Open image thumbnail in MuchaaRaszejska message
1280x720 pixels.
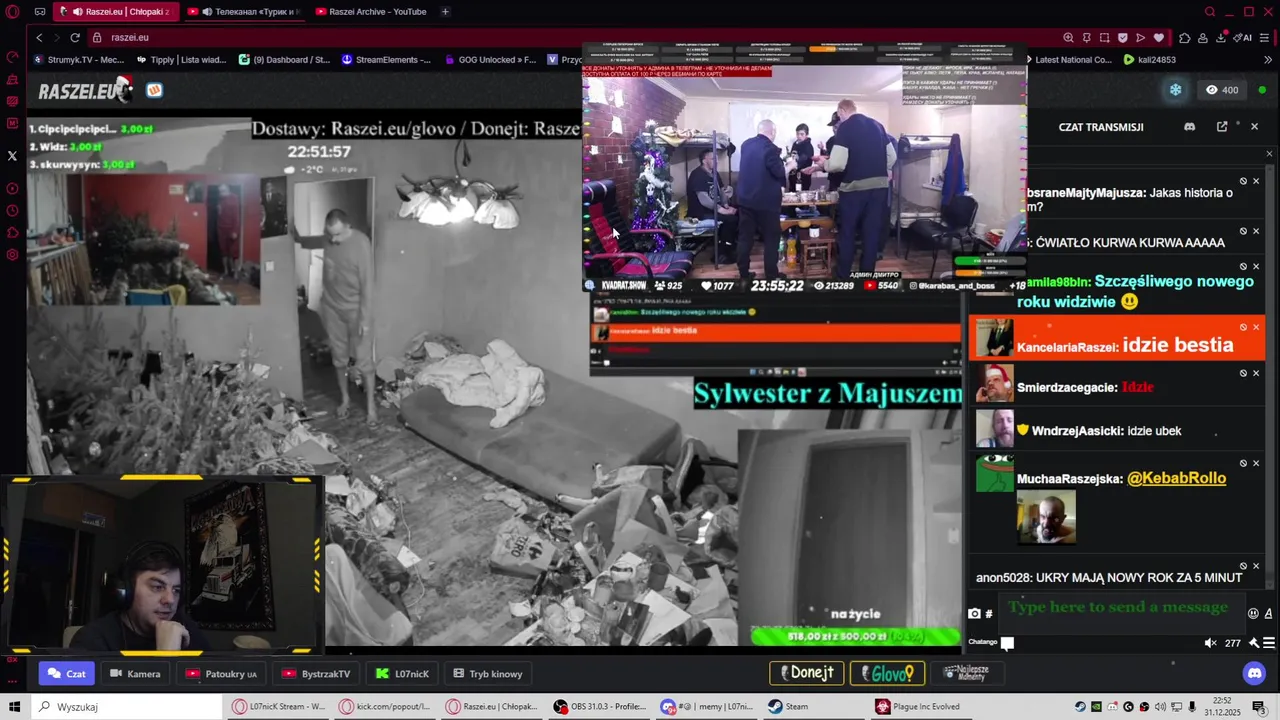(1046, 517)
